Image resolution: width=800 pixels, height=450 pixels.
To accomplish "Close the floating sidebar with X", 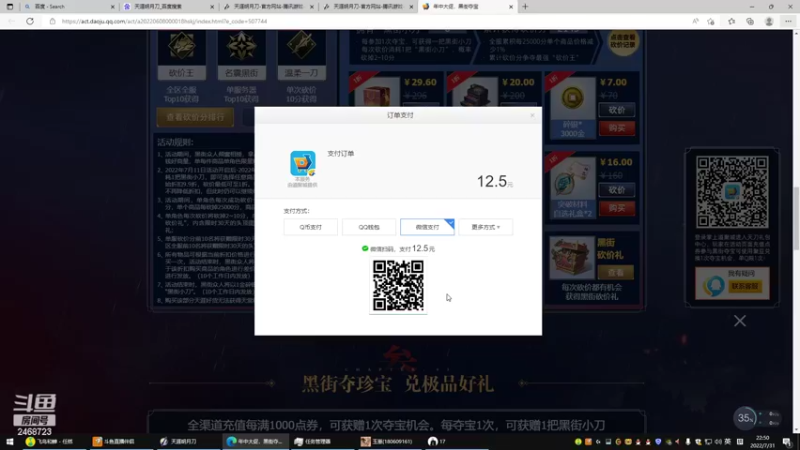I will [x=740, y=321].
